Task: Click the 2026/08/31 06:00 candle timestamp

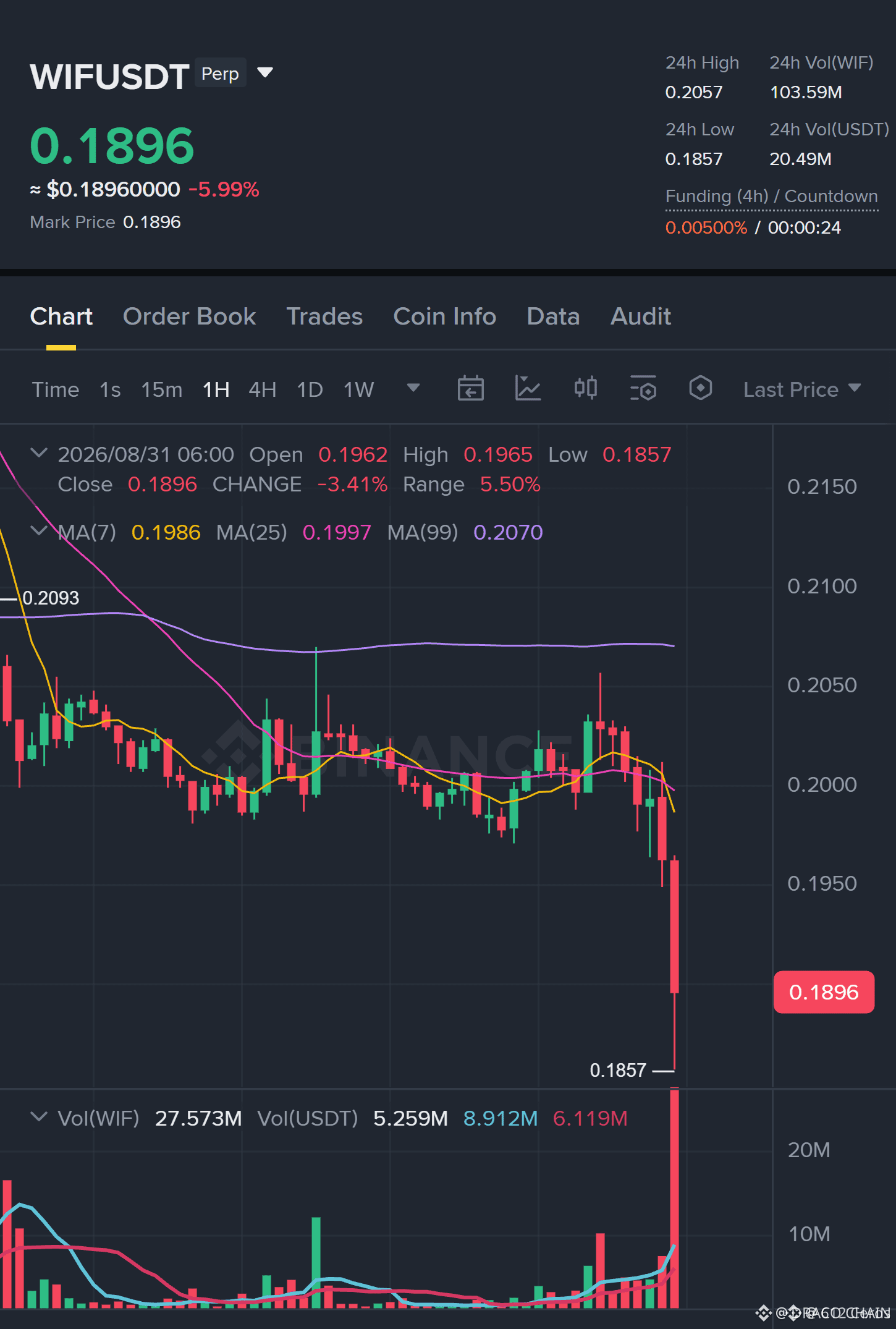Action: point(146,454)
